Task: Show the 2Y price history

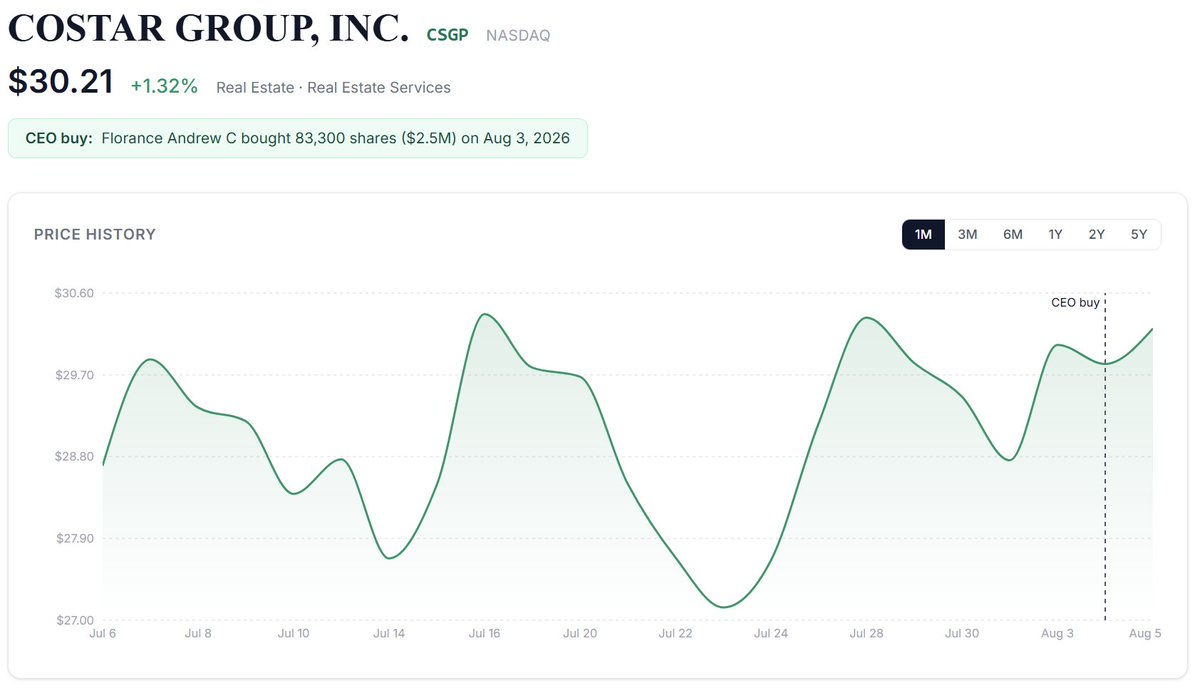Action: [x=1096, y=234]
